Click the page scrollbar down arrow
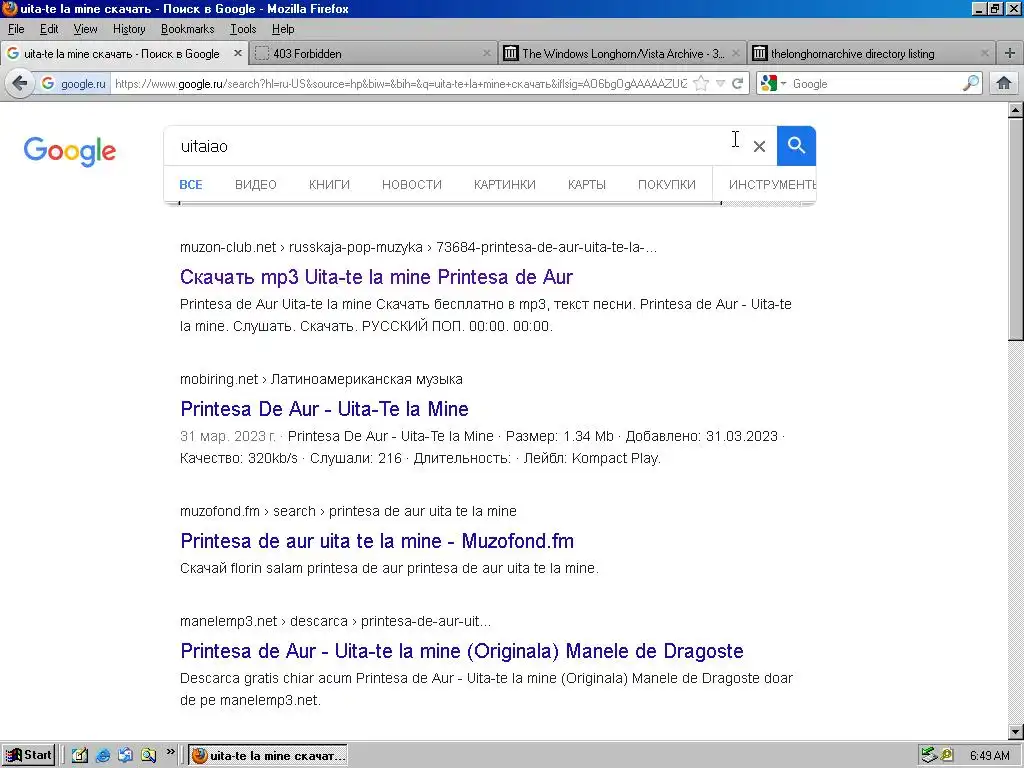Image resolution: width=1024 pixels, height=768 pixels. click(1016, 732)
